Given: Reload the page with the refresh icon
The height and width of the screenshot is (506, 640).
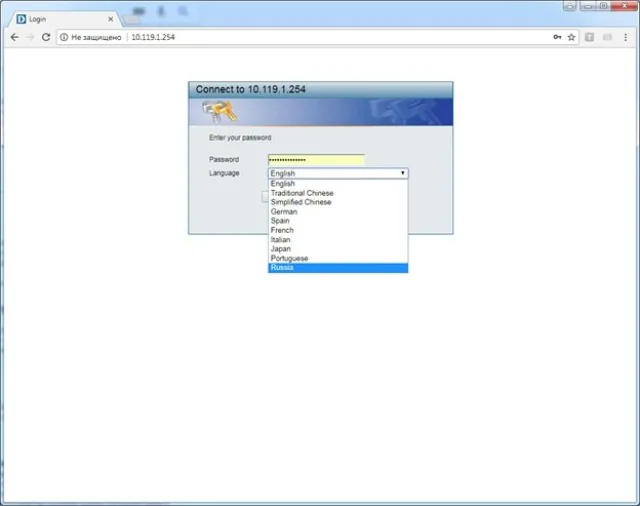Looking at the screenshot, I should [46, 37].
